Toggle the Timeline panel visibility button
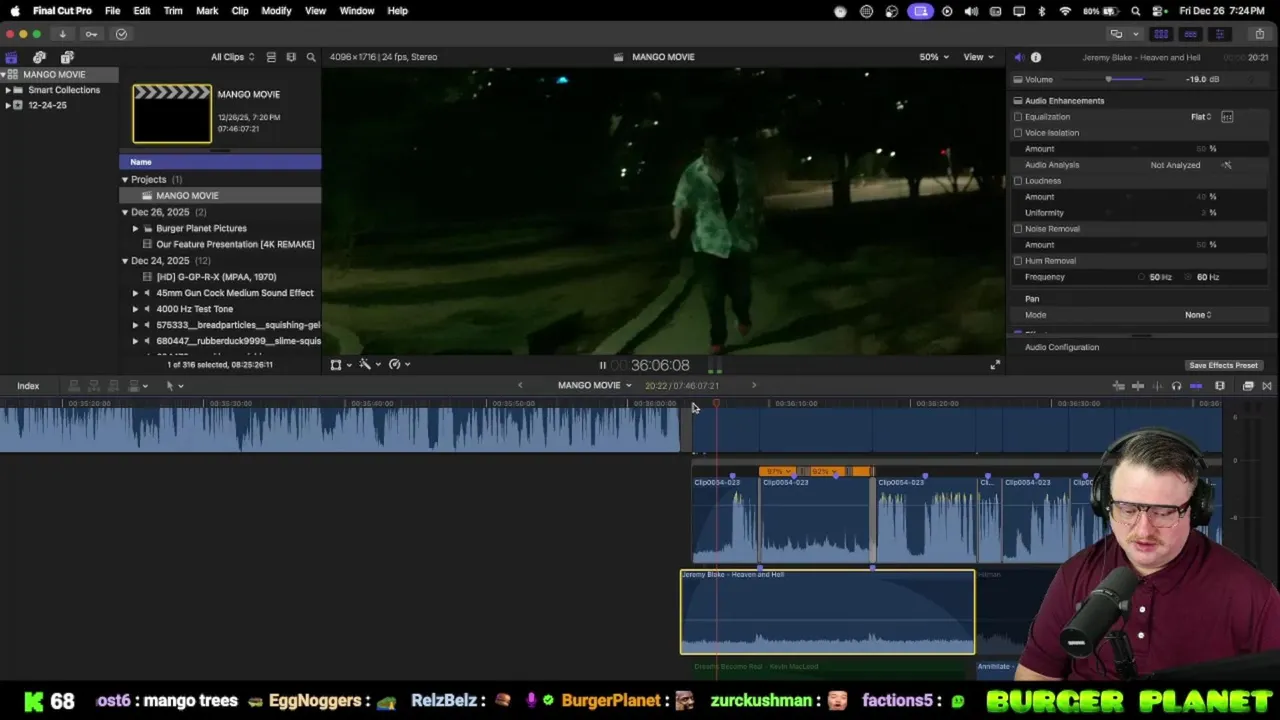The height and width of the screenshot is (720, 1280). point(1190,34)
